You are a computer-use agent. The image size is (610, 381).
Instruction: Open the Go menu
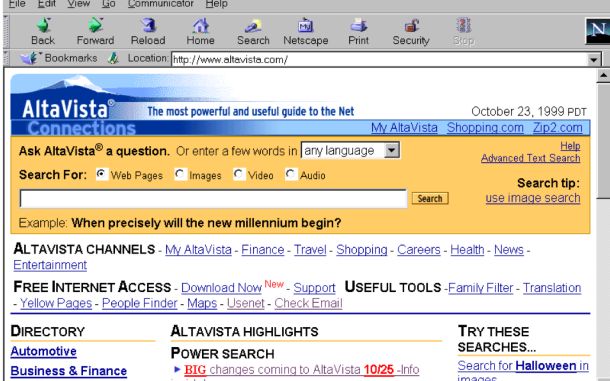click(109, 4)
